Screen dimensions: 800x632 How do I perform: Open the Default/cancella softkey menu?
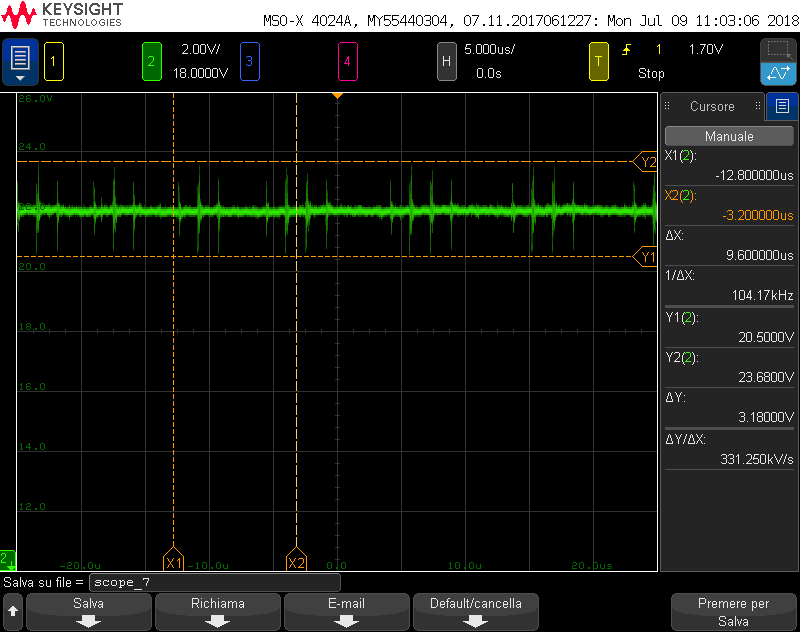pyautogui.click(x=476, y=612)
